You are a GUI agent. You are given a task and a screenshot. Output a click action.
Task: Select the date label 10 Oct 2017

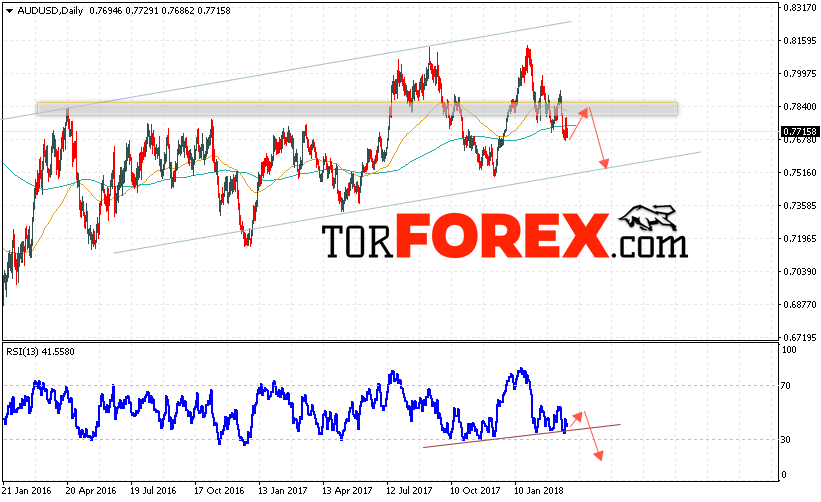475,491
